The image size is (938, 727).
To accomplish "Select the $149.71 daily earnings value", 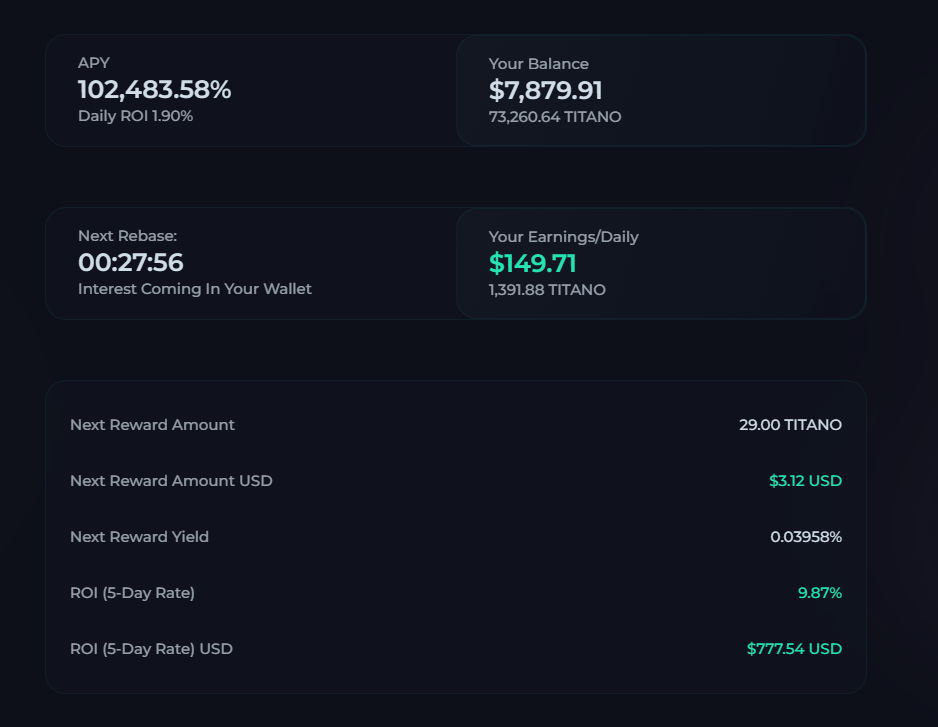I will pos(532,263).
